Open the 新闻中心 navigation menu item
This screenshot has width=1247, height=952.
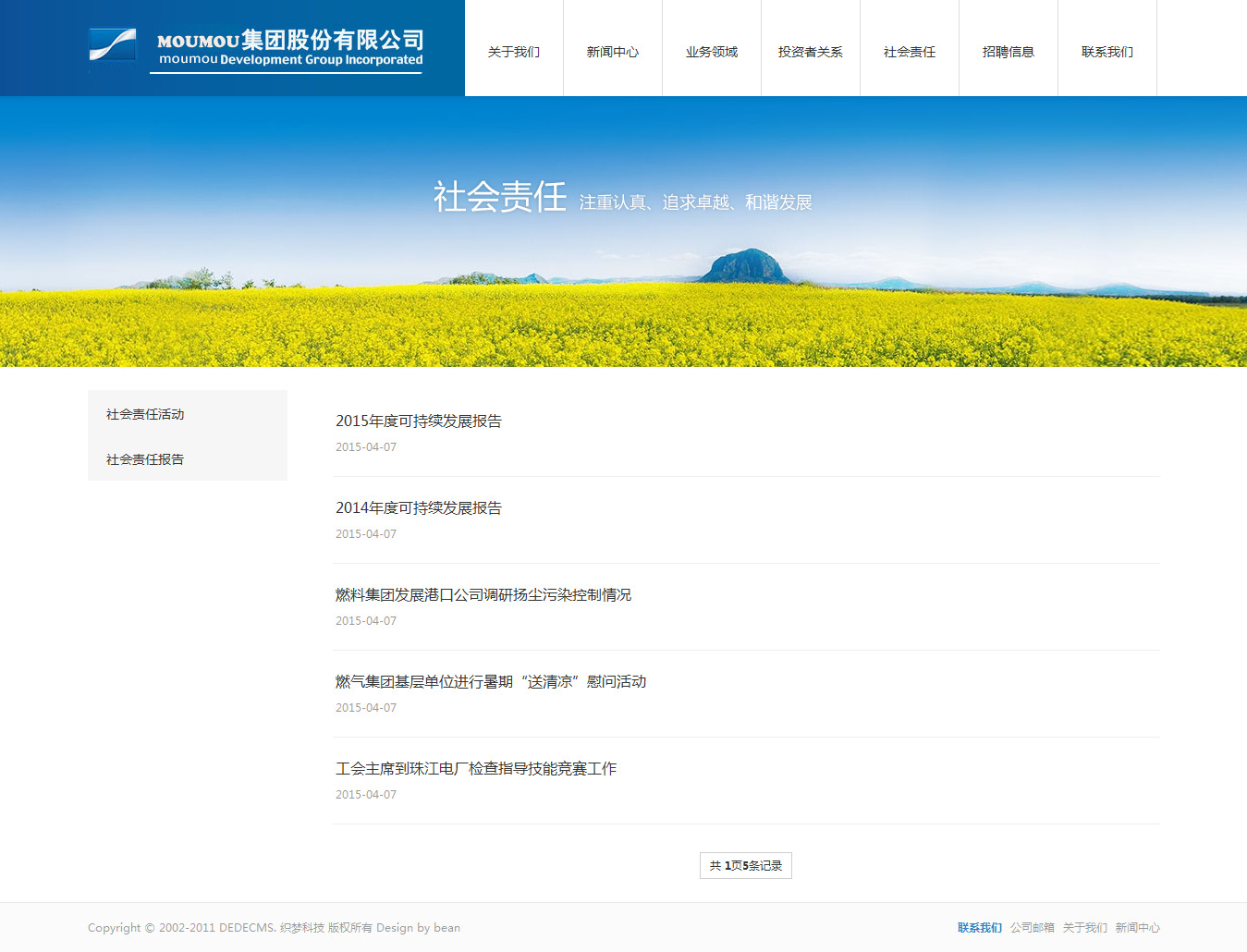pos(613,52)
